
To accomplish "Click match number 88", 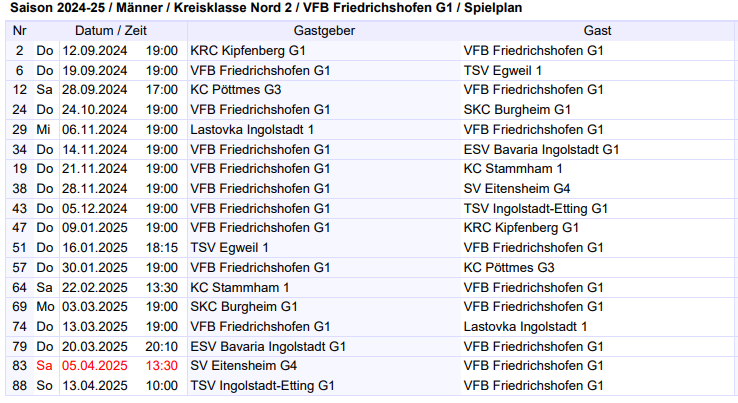I will click(x=19, y=385).
